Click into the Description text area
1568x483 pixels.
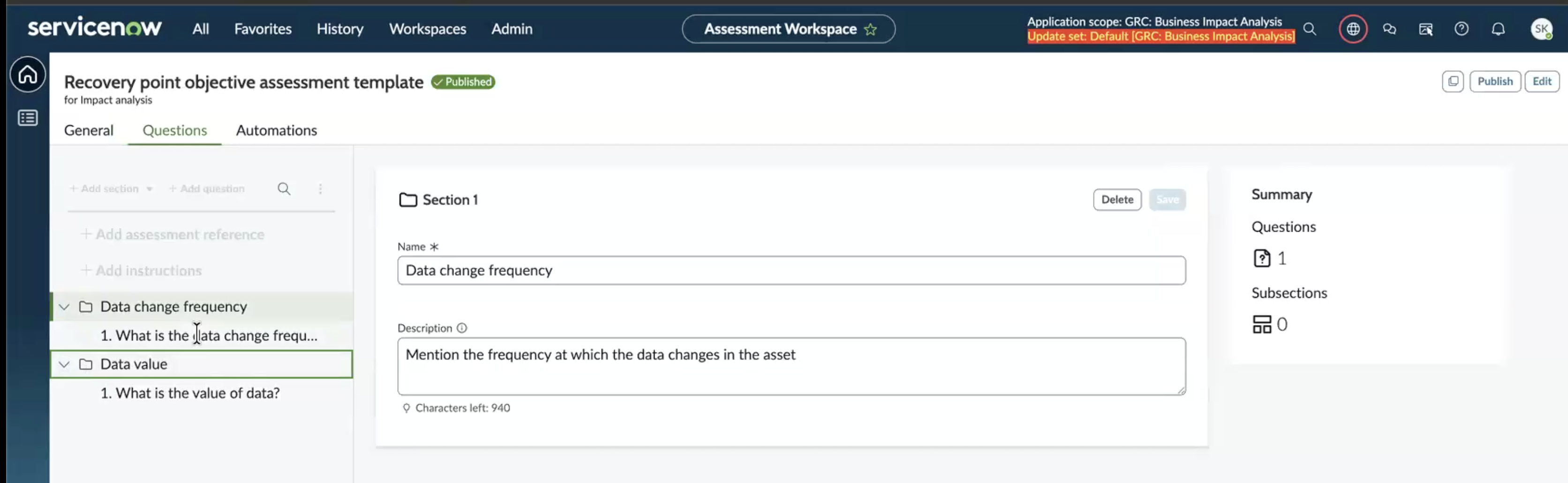point(792,367)
